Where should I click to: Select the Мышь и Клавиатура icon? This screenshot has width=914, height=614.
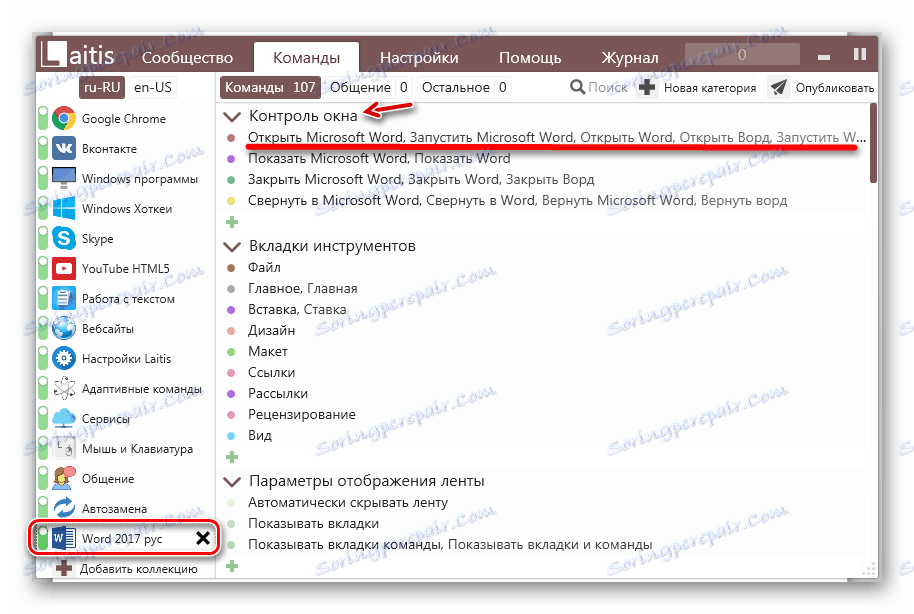coord(64,448)
